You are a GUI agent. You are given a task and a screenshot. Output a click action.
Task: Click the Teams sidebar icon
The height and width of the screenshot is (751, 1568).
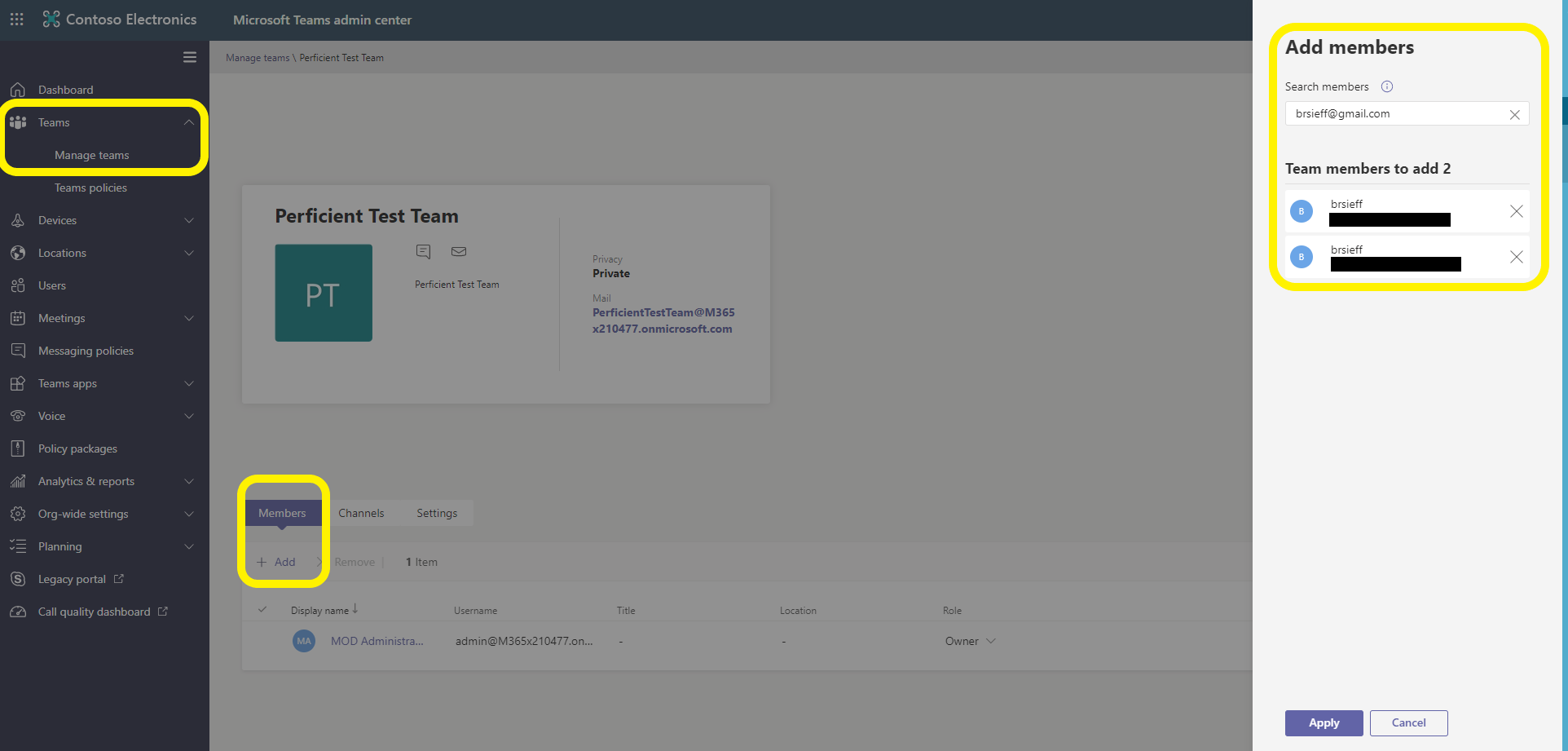(x=18, y=122)
